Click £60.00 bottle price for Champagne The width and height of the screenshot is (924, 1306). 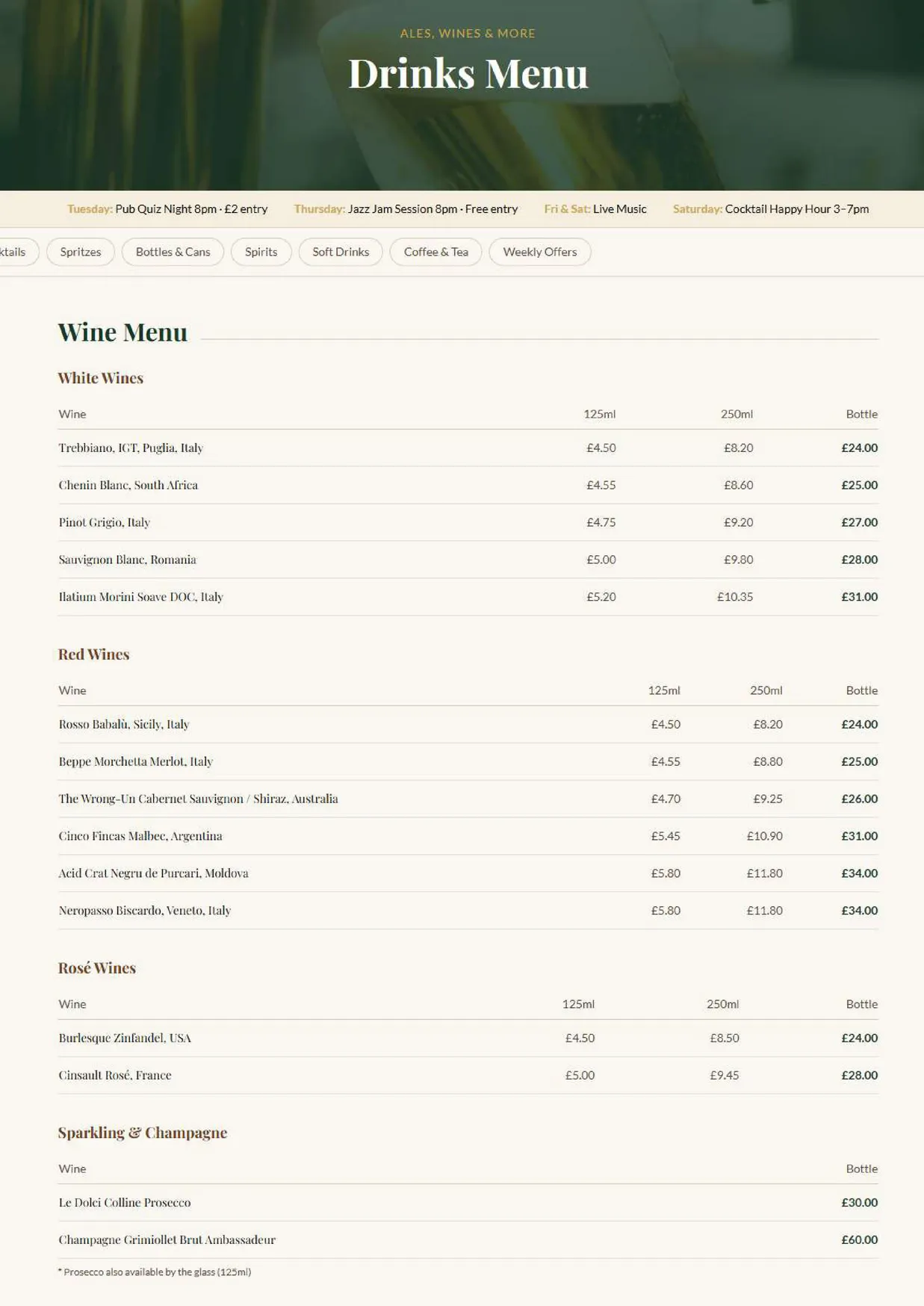(859, 1240)
